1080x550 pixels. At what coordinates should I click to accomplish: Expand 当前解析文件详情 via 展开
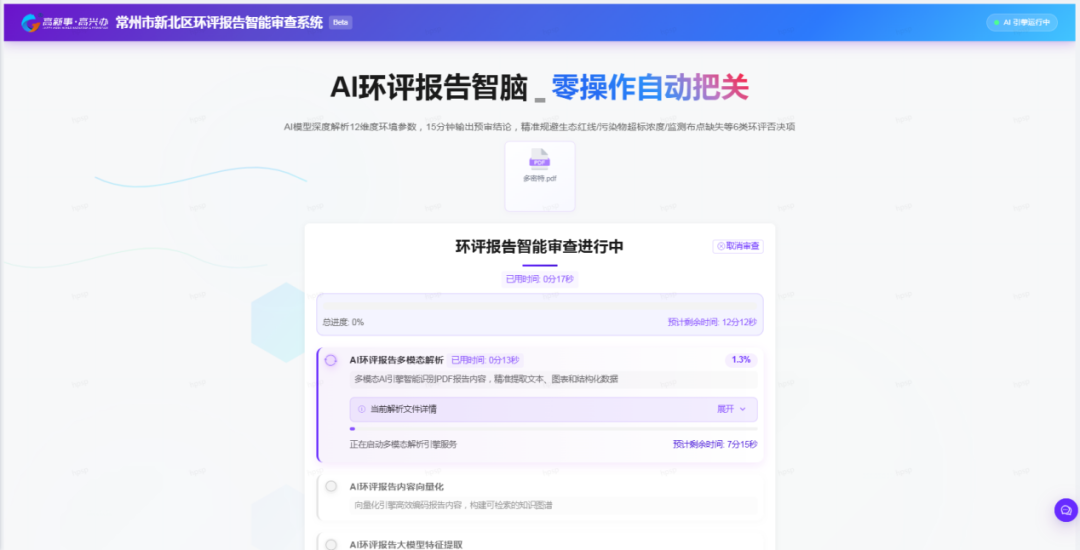725,409
